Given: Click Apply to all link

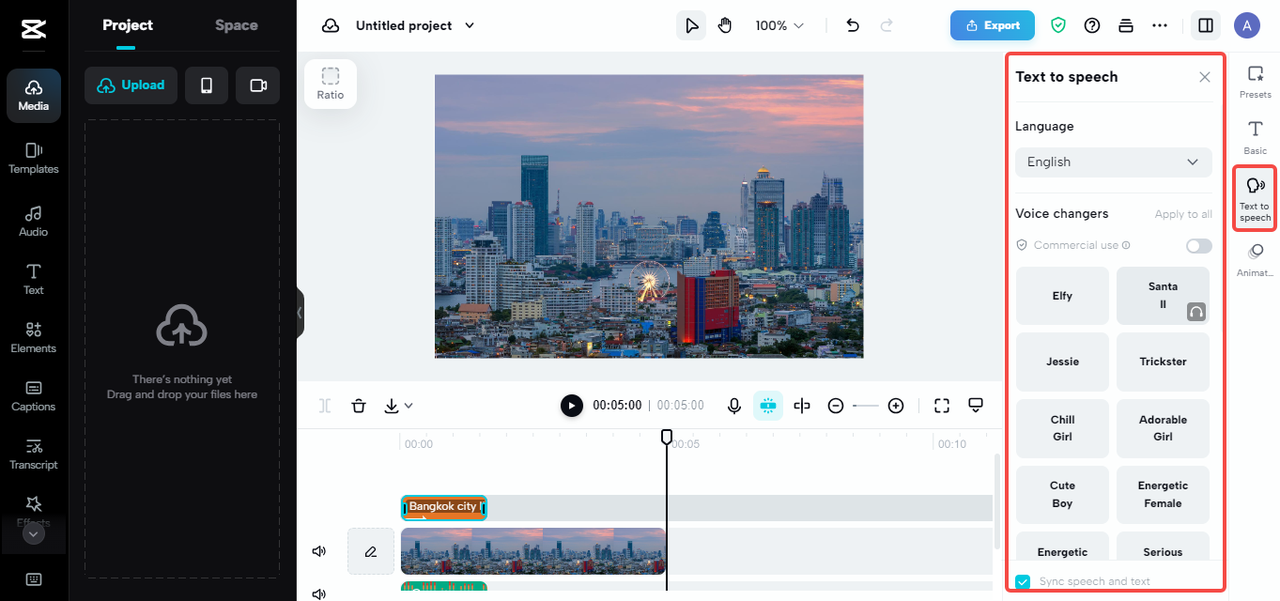Looking at the screenshot, I should point(1183,214).
